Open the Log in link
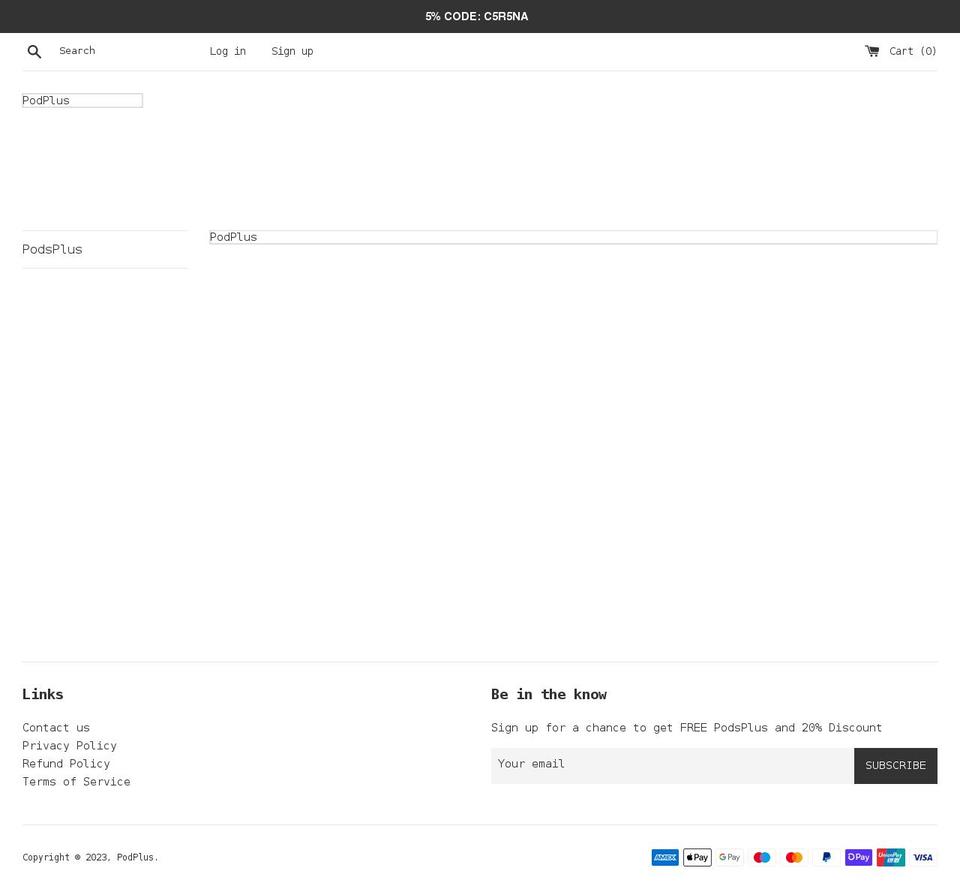Image resolution: width=960 pixels, height=889 pixels. pos(228,51)
